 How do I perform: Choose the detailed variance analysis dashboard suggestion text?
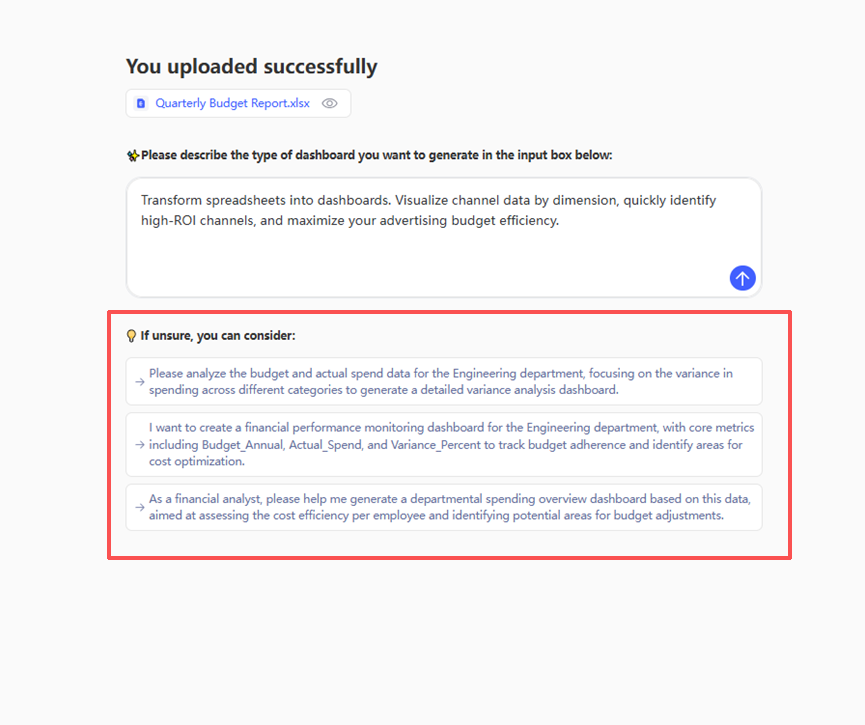441,381
